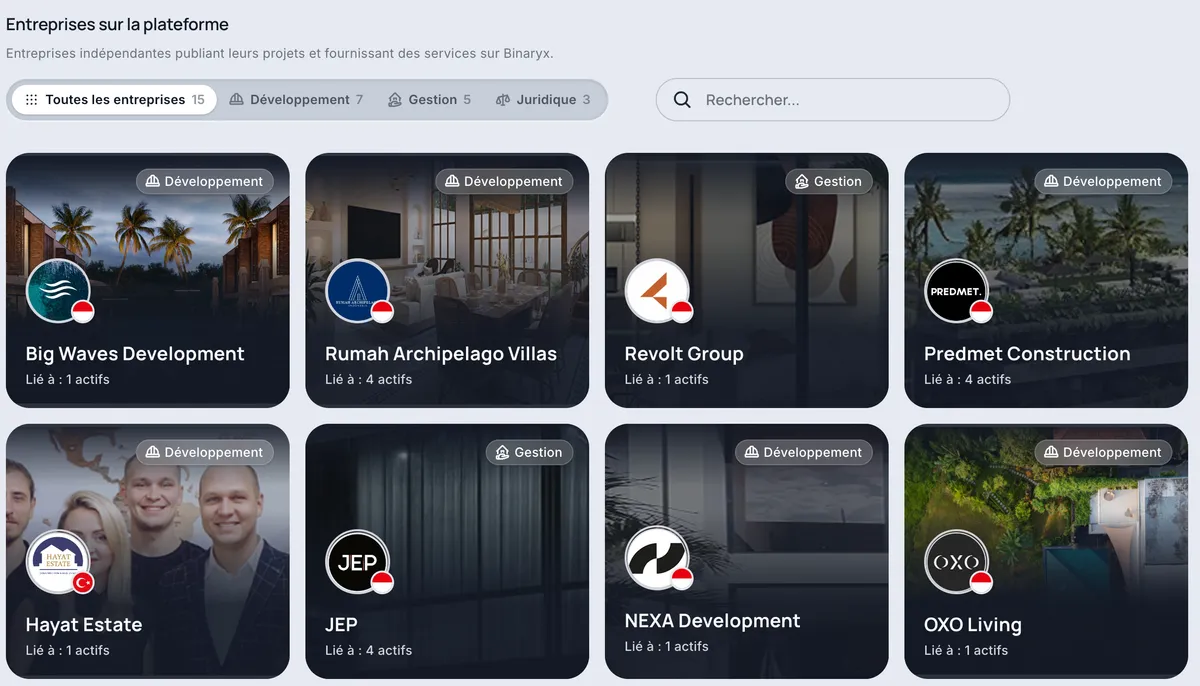Click the Indonesian flag on Revolt Group logo
Viewport: 1200px width, 686px height.
[x=682, y=311]
